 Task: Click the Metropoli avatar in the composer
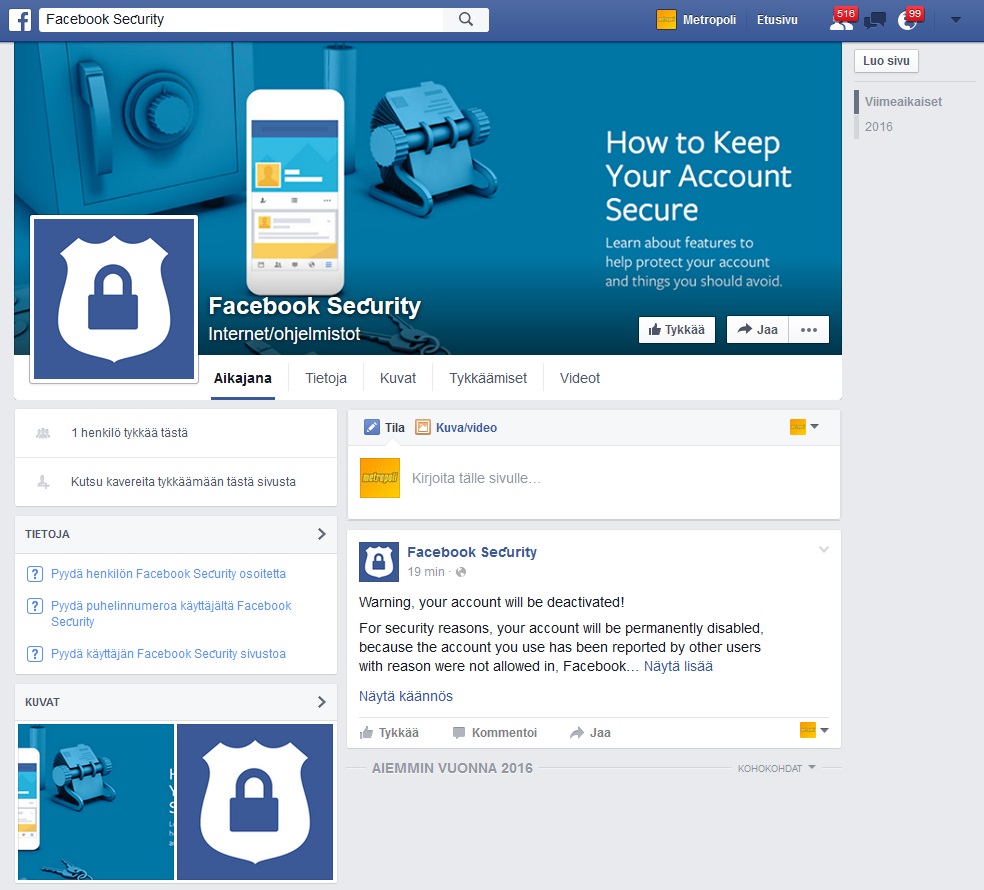380,478
